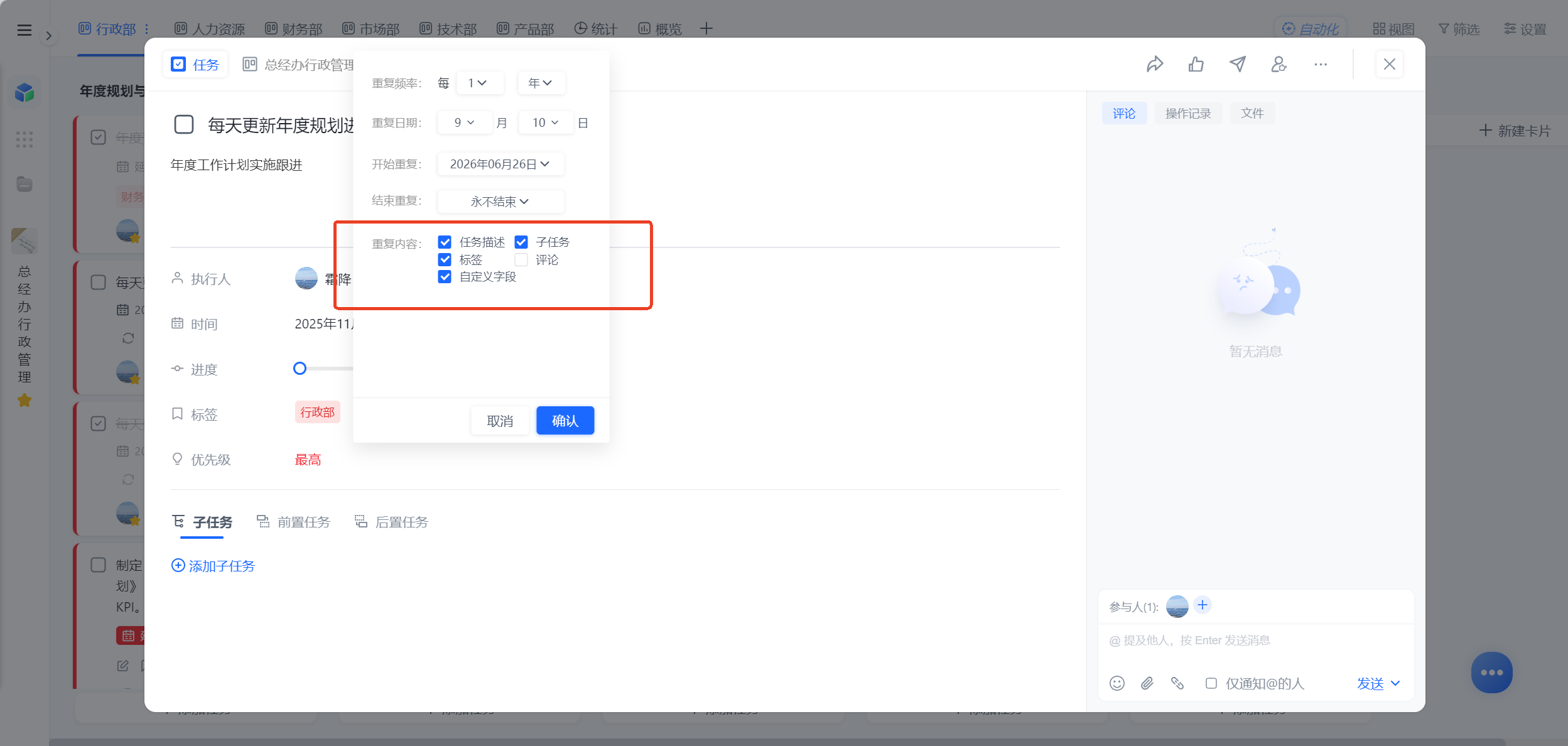
Task: Click the paperclip attachment icon
Action: pyautogui.click(x=1147, y=683)
